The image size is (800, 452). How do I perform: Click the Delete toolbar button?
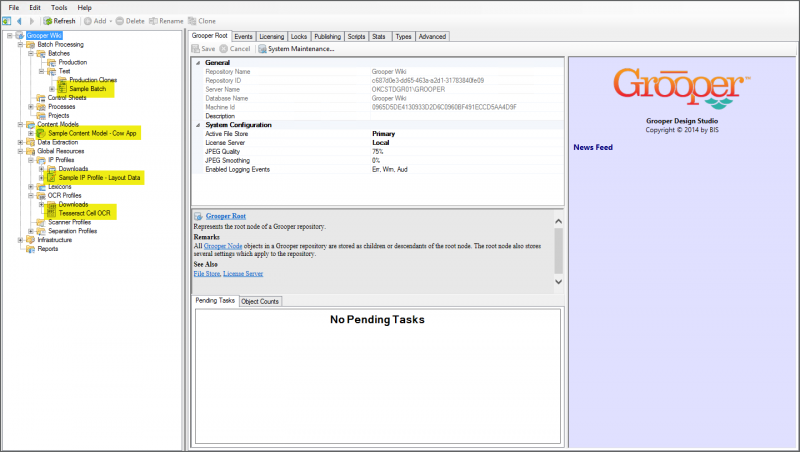(130, 21)
